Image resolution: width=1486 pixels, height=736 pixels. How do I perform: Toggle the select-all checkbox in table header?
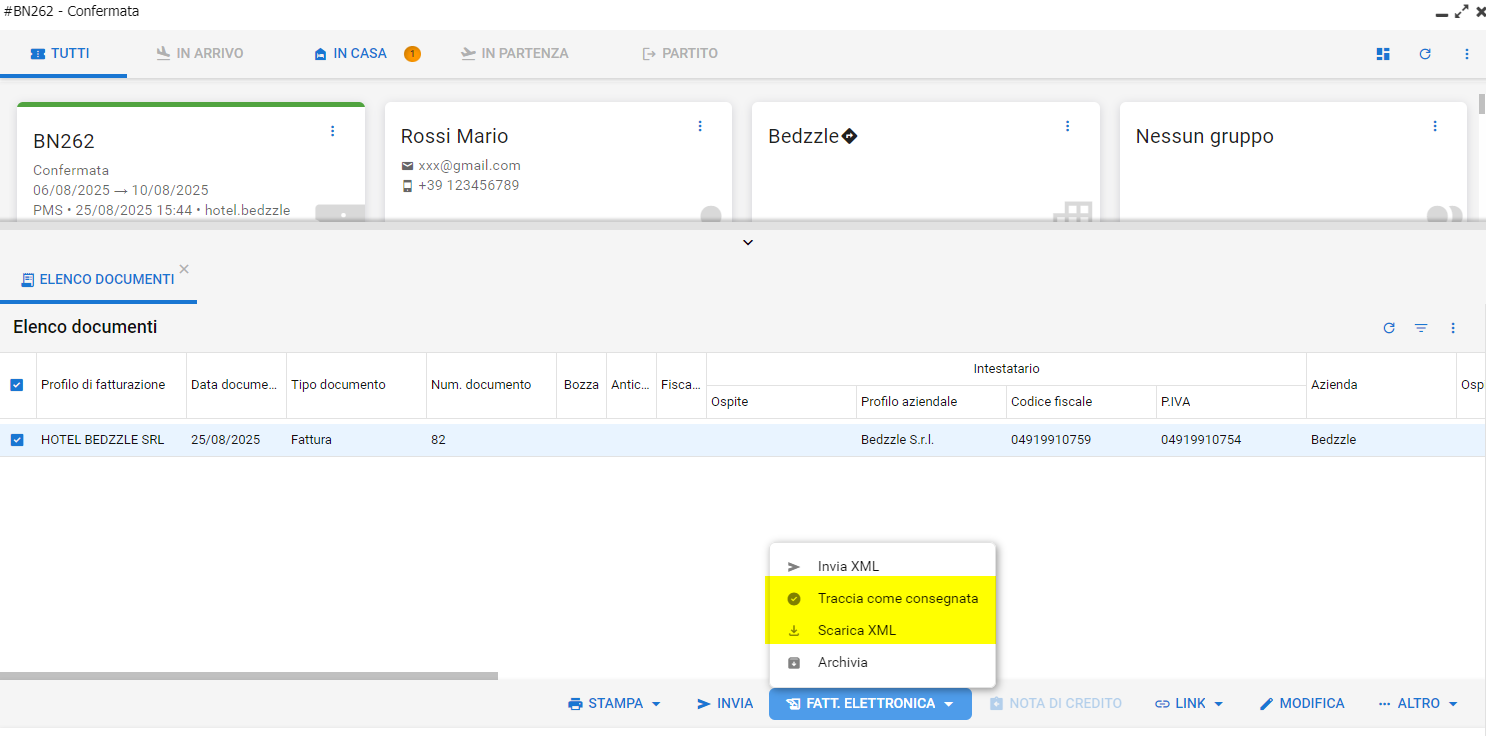[17, 385]
